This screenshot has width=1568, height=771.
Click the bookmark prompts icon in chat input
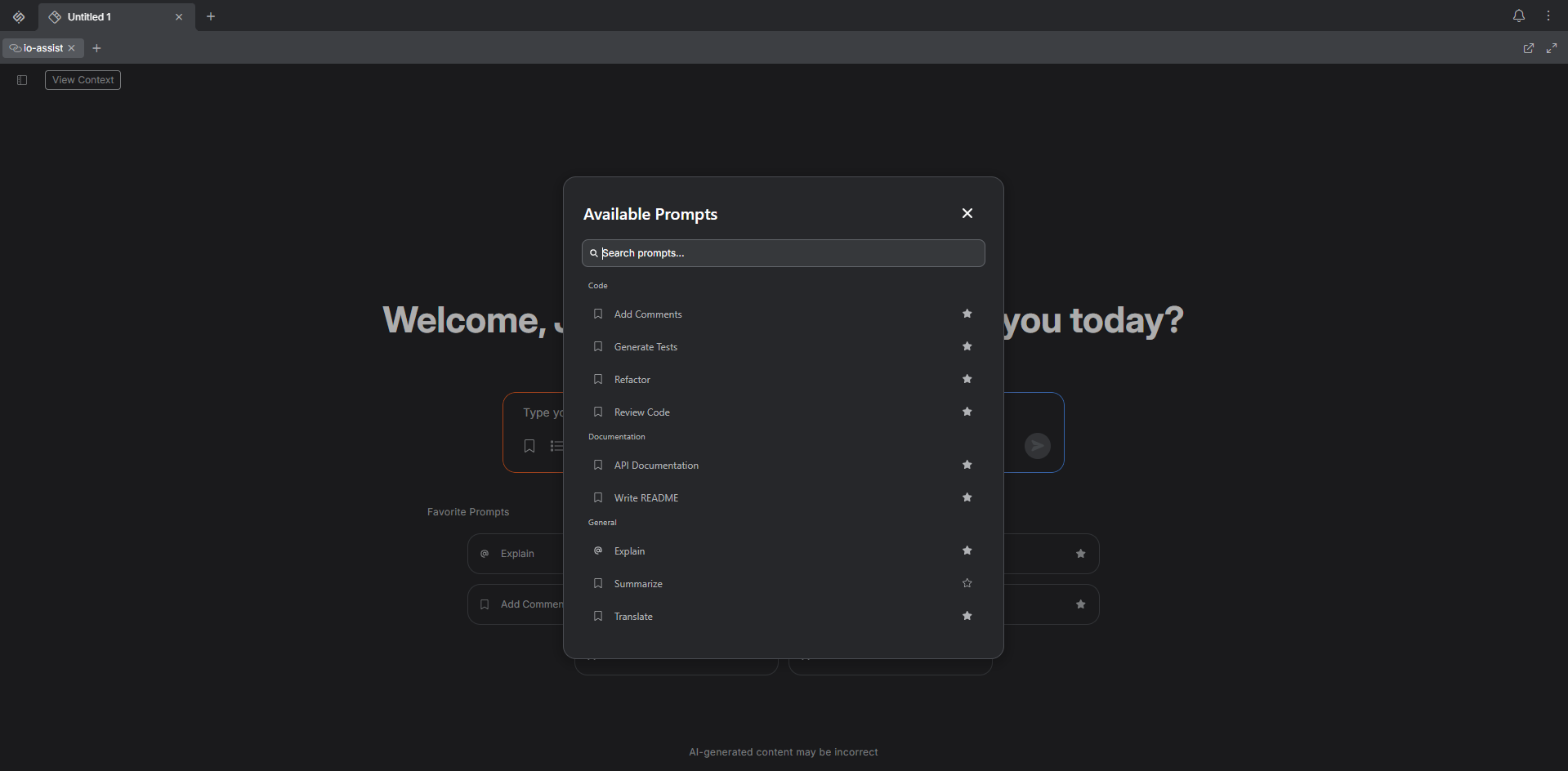tap(529, 446)
